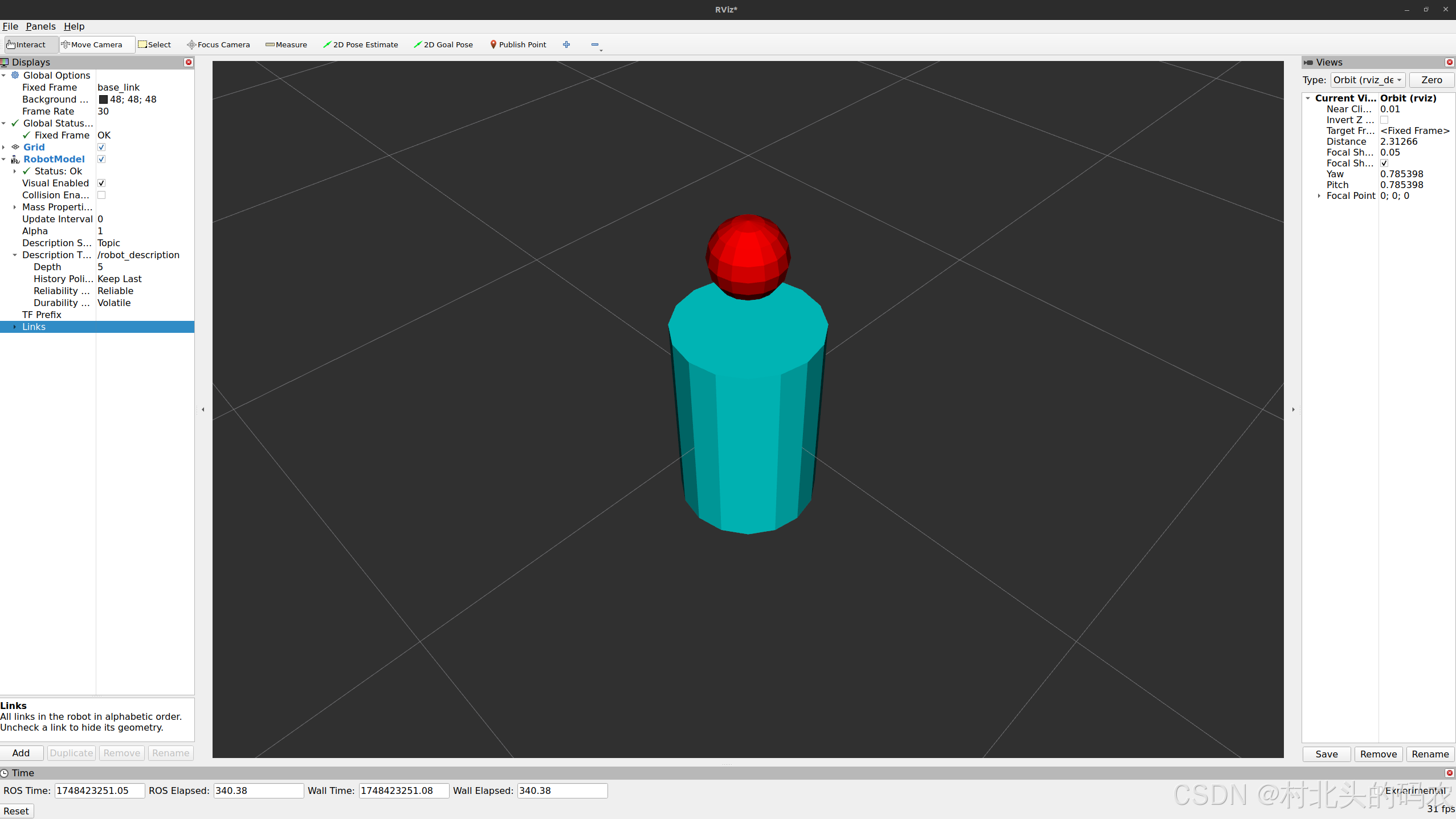
Task: Click the Focus Camera tool
Action: tap(219, 44)
